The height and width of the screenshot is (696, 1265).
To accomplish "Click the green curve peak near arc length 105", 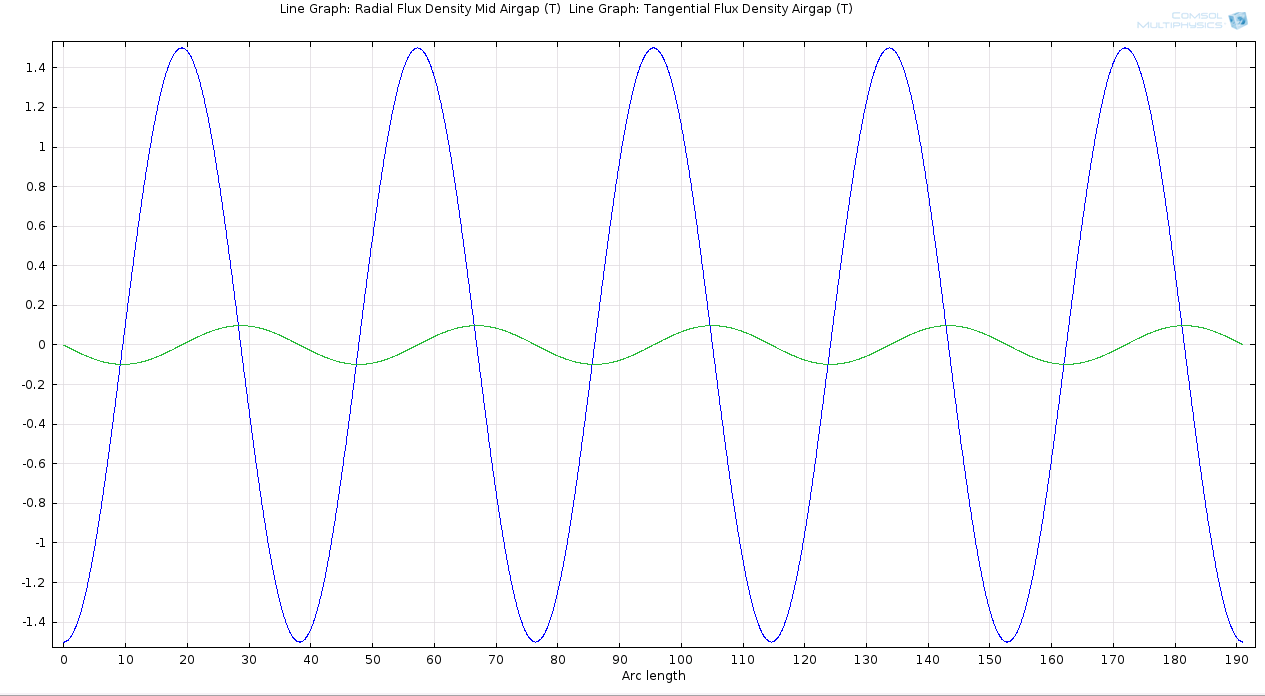I will tap(711, 325).
